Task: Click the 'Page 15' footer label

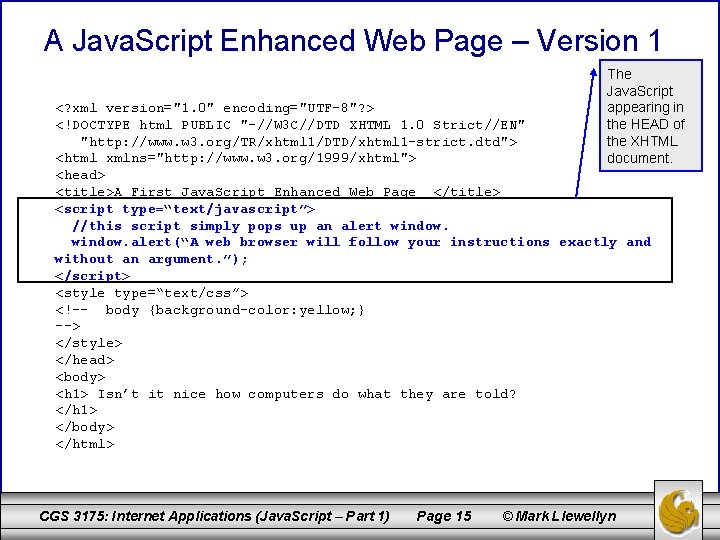Action: click(x=444, y=517)
